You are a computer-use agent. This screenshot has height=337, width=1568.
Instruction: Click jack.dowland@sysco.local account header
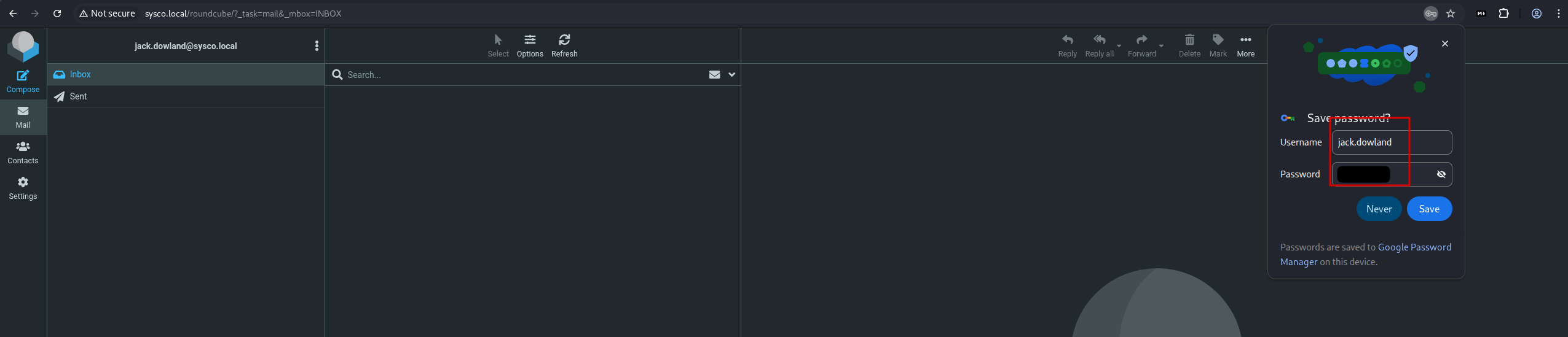tap(186, 46)
